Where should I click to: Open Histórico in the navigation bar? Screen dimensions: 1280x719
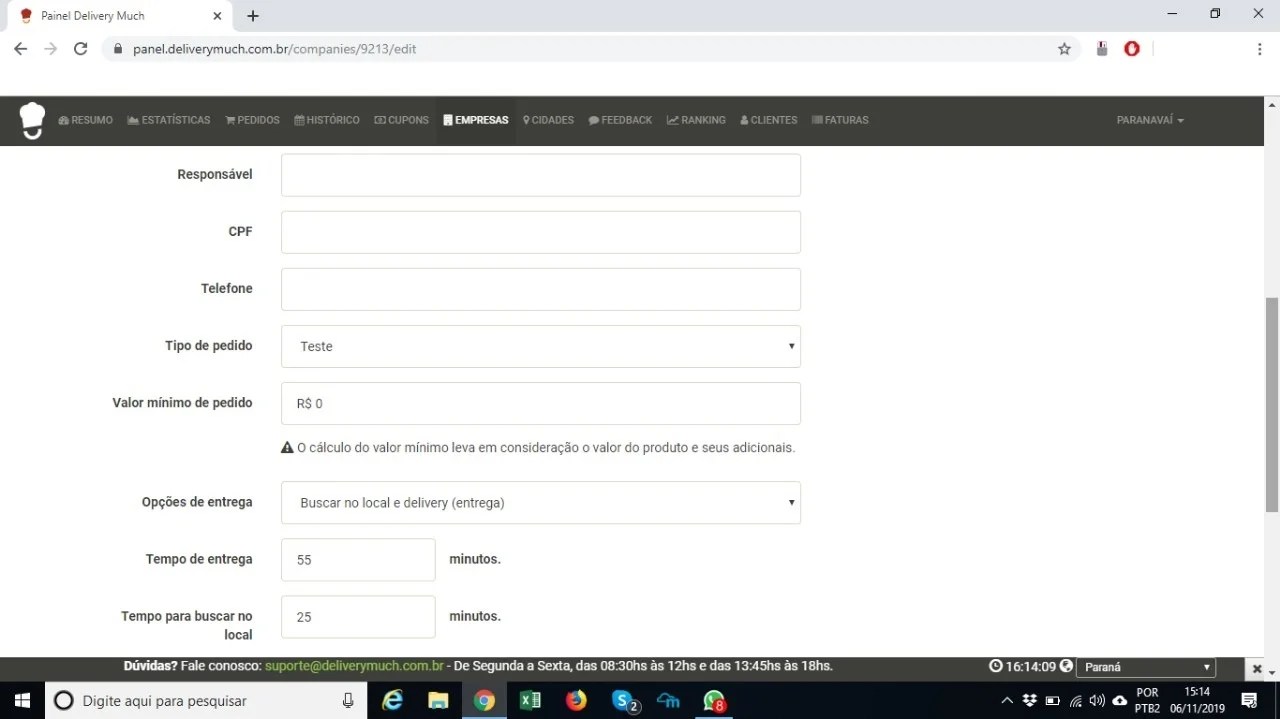(x=327, y=120)
